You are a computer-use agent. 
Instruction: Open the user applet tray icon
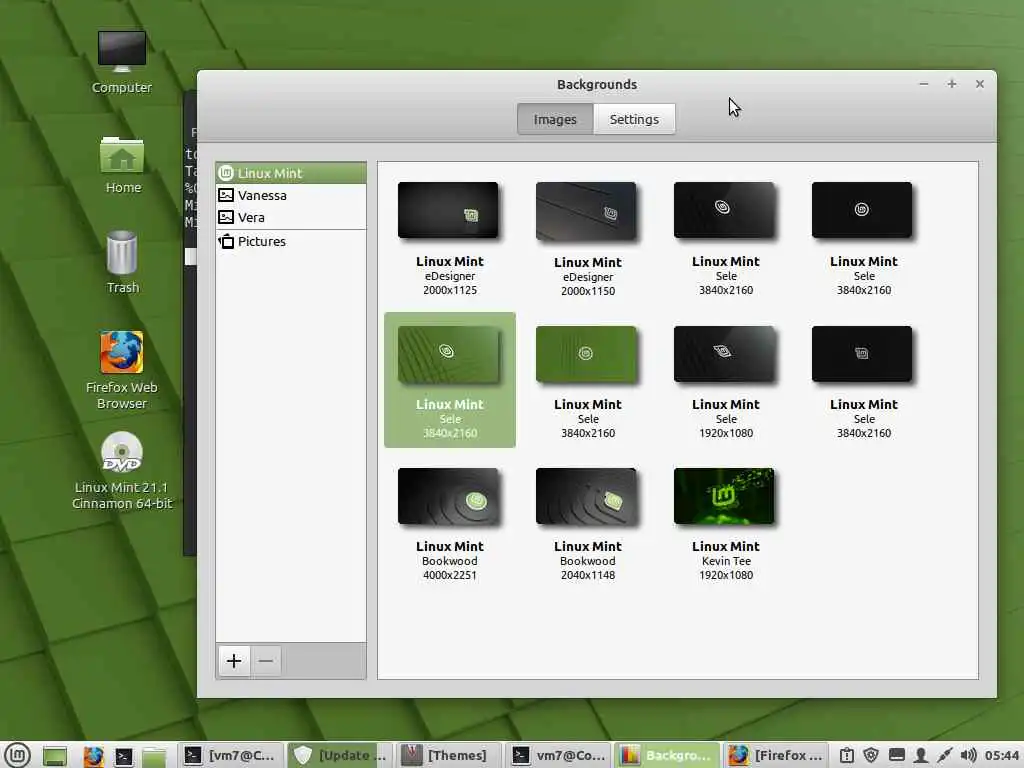click(921, 756)
